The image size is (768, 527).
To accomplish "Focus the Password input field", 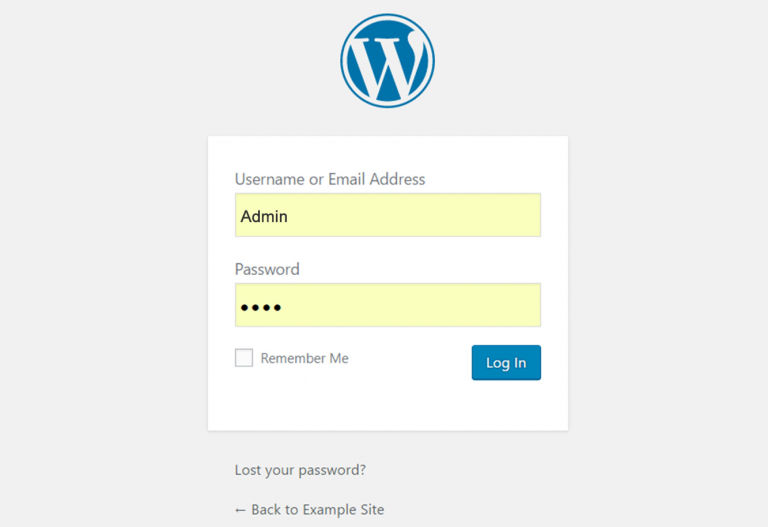I will click(x=388, y=305).
